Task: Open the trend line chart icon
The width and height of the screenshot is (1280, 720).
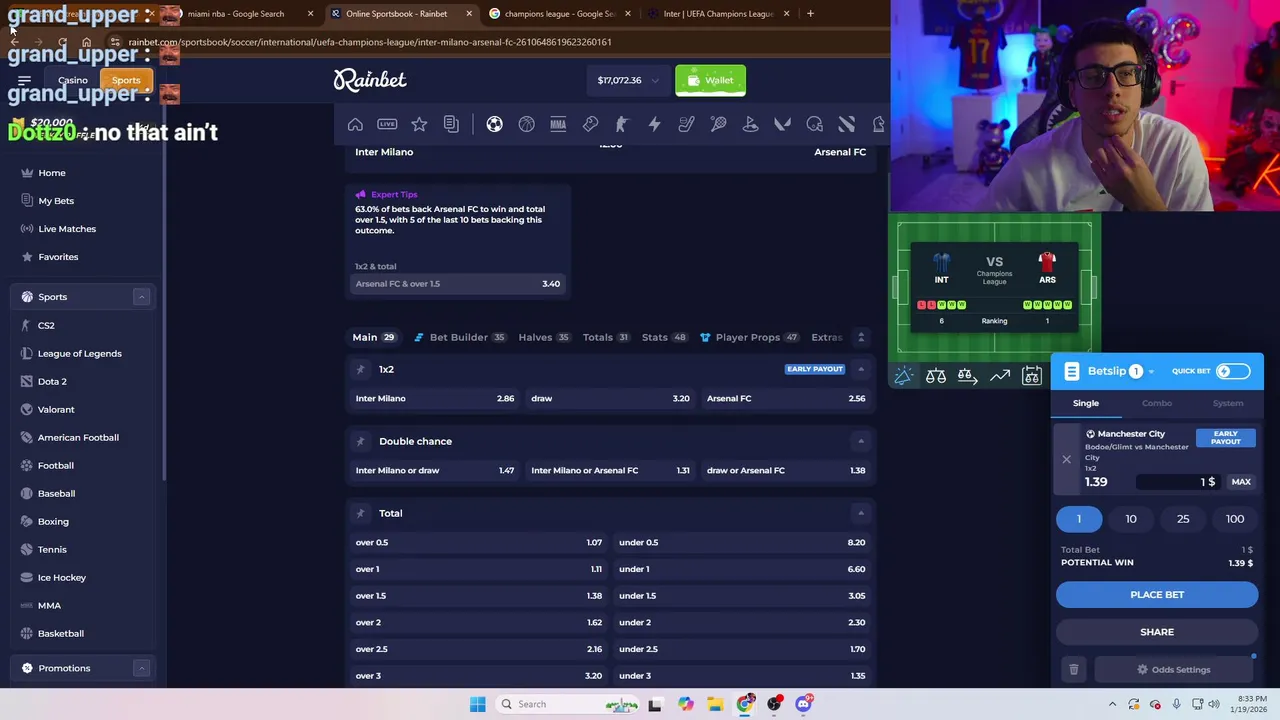Action: (999, 376)
